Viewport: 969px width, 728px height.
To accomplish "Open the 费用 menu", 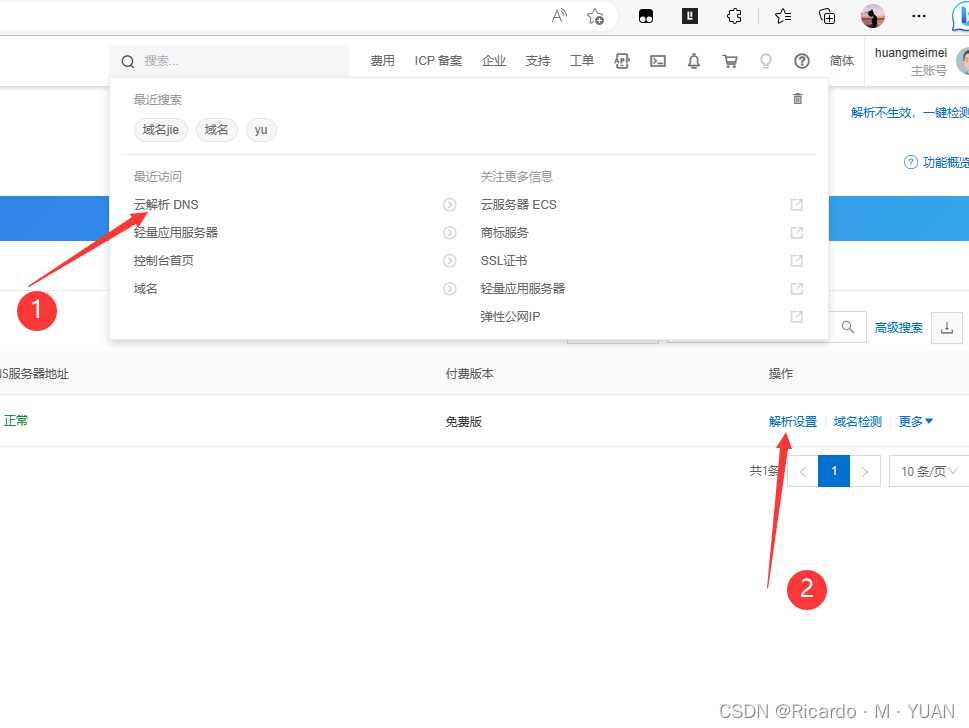I will (x=382, y=61).
